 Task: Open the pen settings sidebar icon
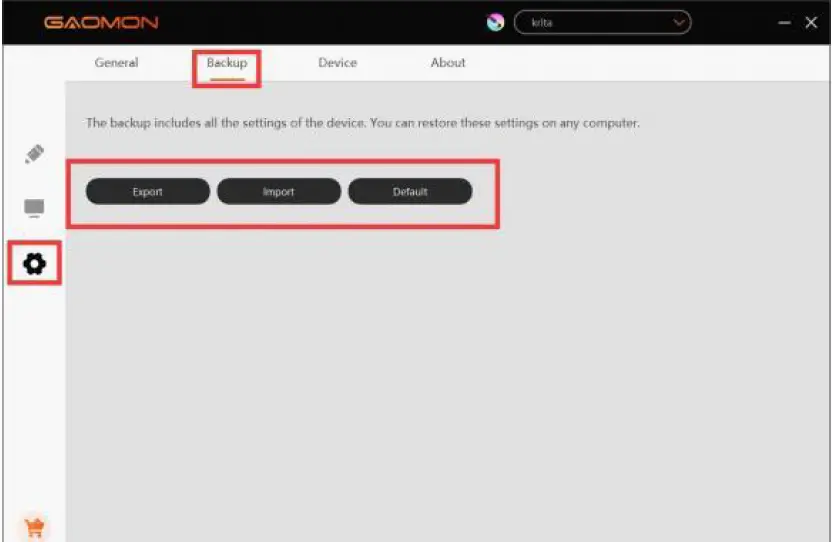[35, 154]
